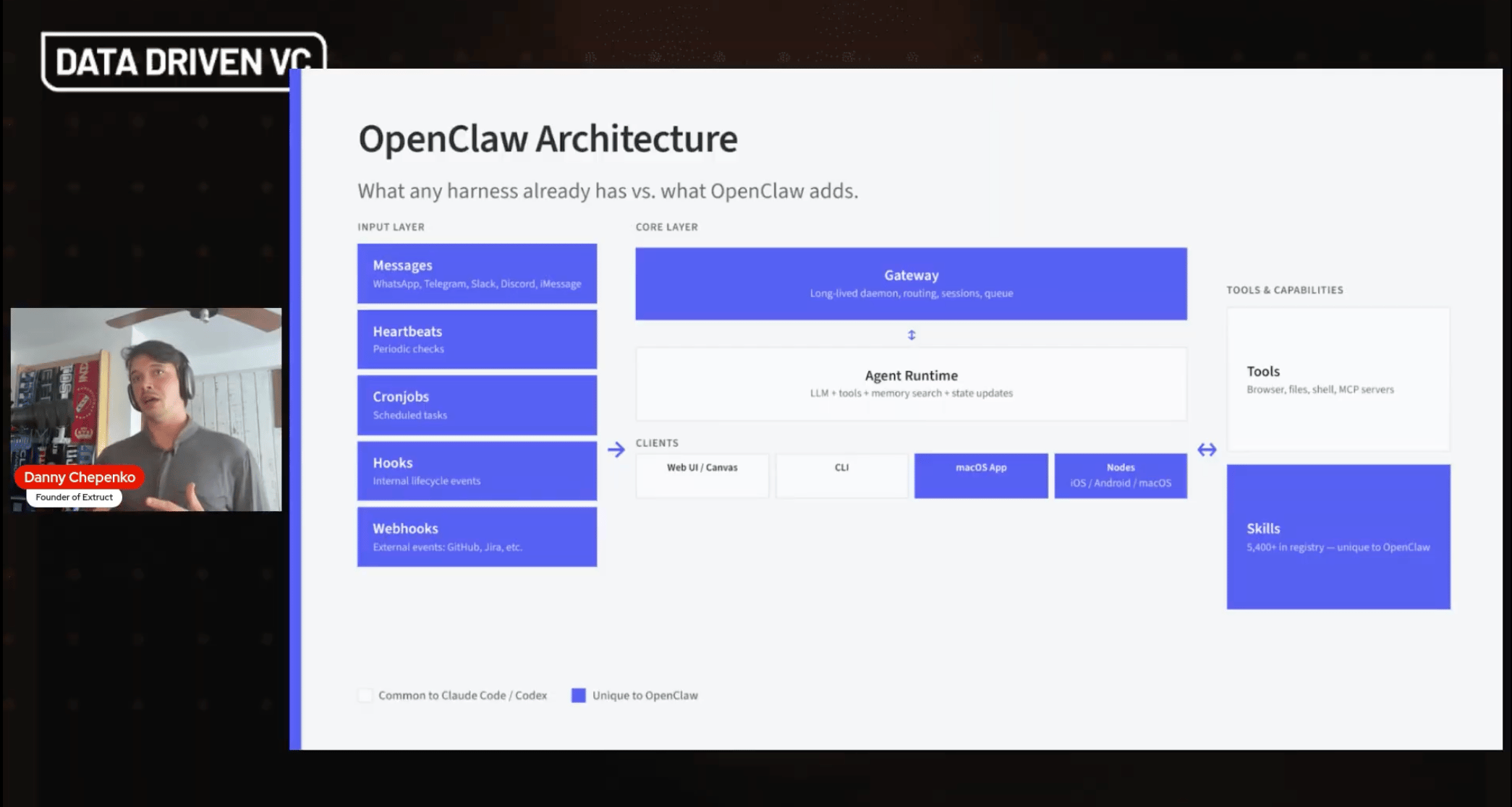Click the Cronjobs scheduled tasks block
The height and width of the screenshot is (807, 1512).
pos(477,405)
